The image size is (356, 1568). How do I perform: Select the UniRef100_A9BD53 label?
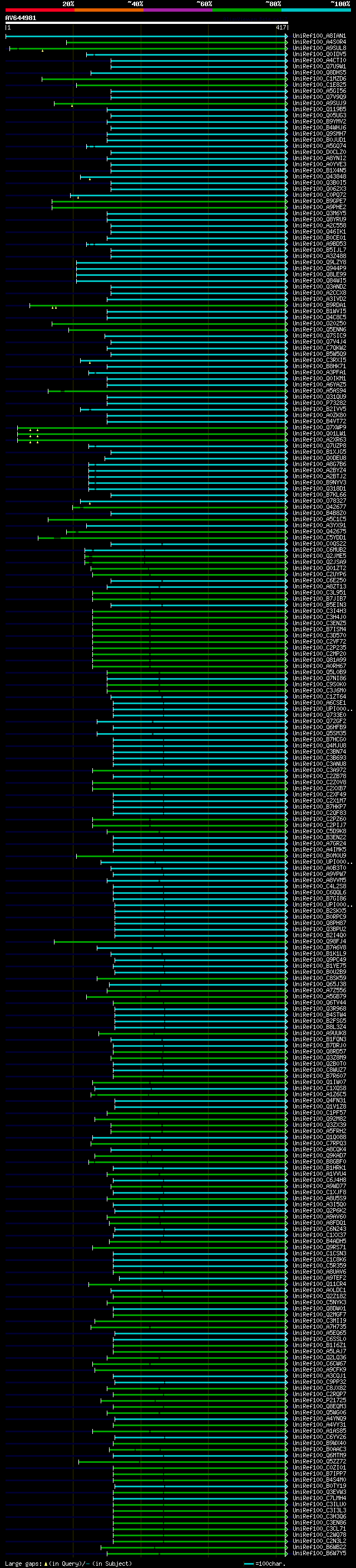click(x=319, y=244)
